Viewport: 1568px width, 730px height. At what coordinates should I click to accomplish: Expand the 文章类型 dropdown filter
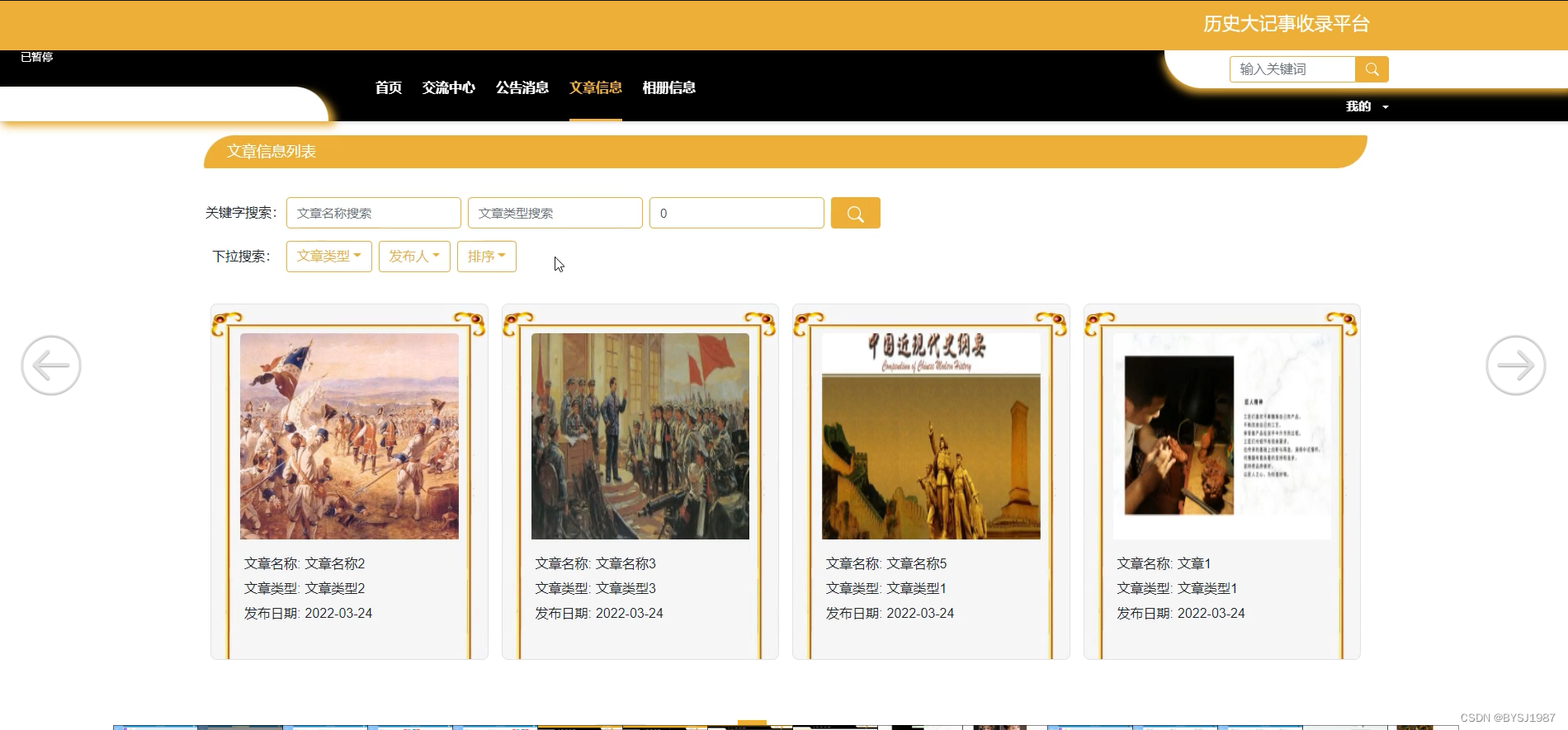click(x=329, y=257)
